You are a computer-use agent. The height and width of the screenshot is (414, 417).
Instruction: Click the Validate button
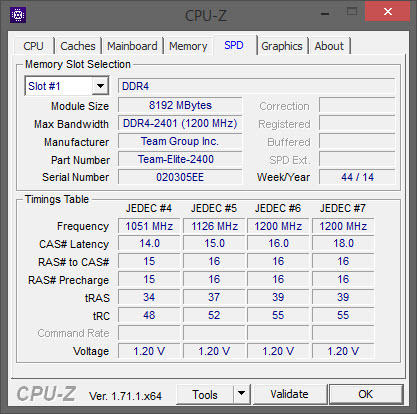tap(289, 394)
